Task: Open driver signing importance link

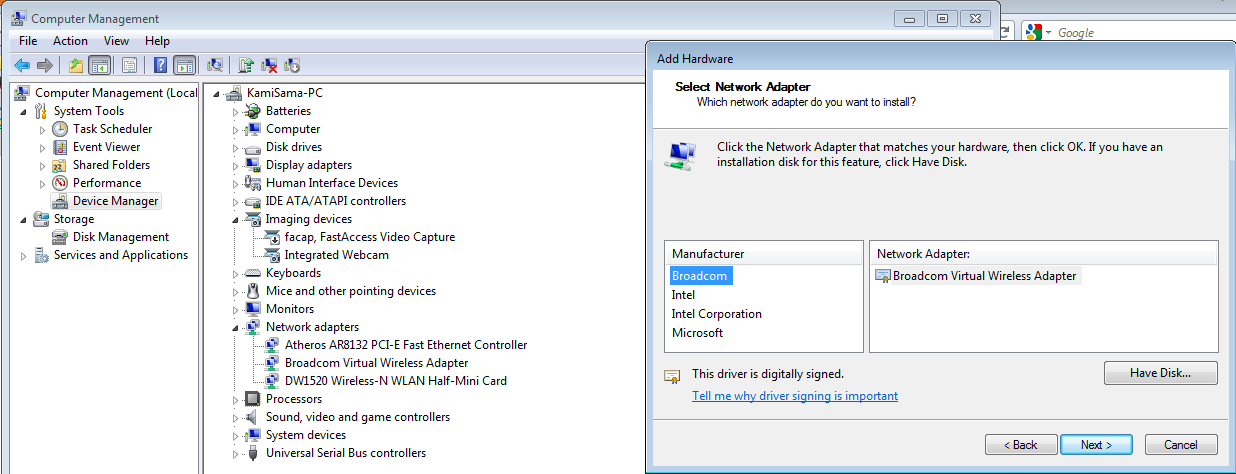Action: click(x=795, y=396)
